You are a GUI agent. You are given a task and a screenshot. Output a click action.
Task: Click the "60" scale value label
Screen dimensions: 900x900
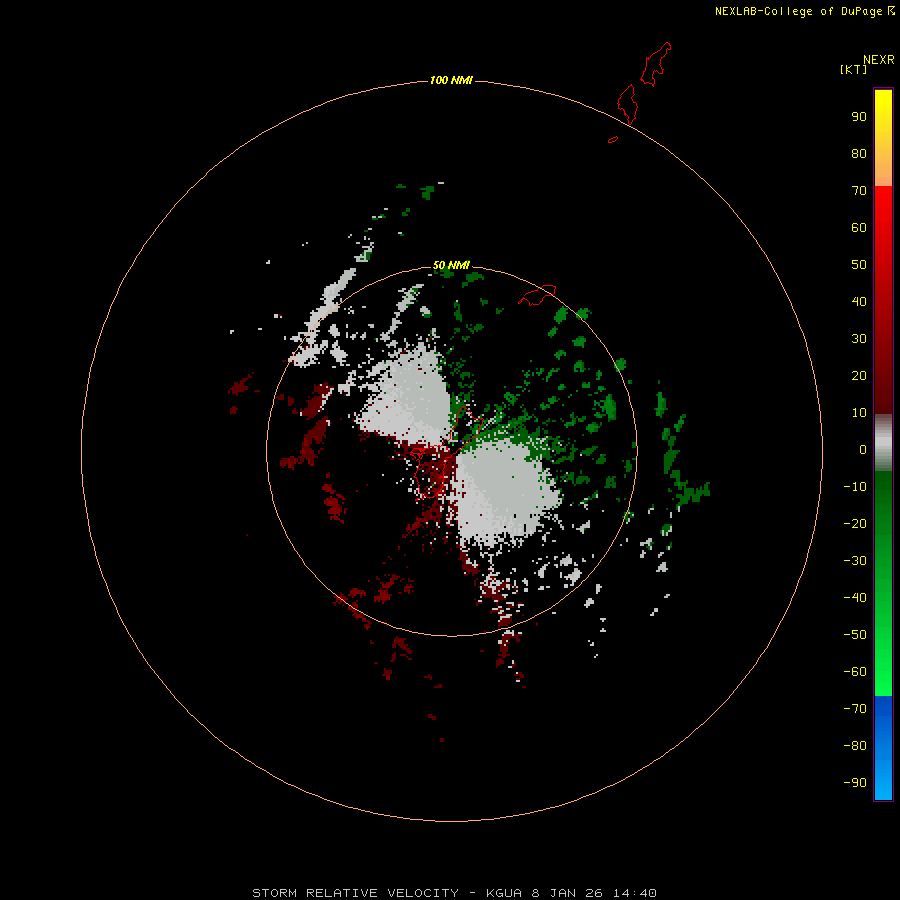859,228
